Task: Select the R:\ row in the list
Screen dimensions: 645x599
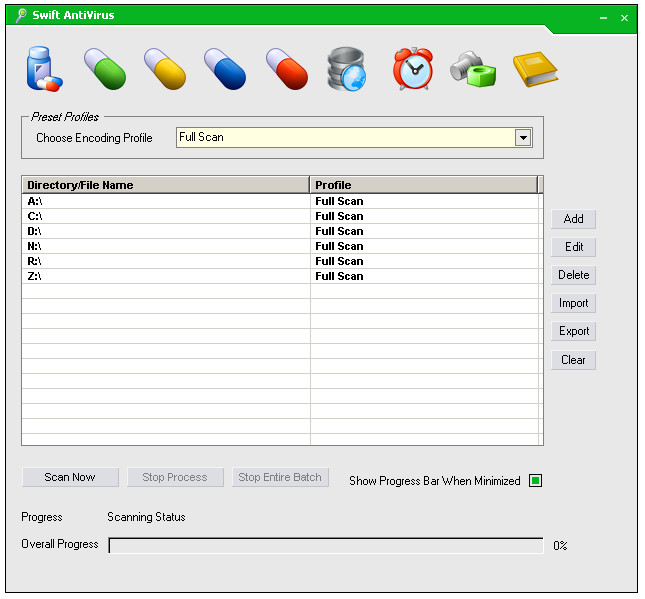Action: pyautogui.click(x=280, y=261)
